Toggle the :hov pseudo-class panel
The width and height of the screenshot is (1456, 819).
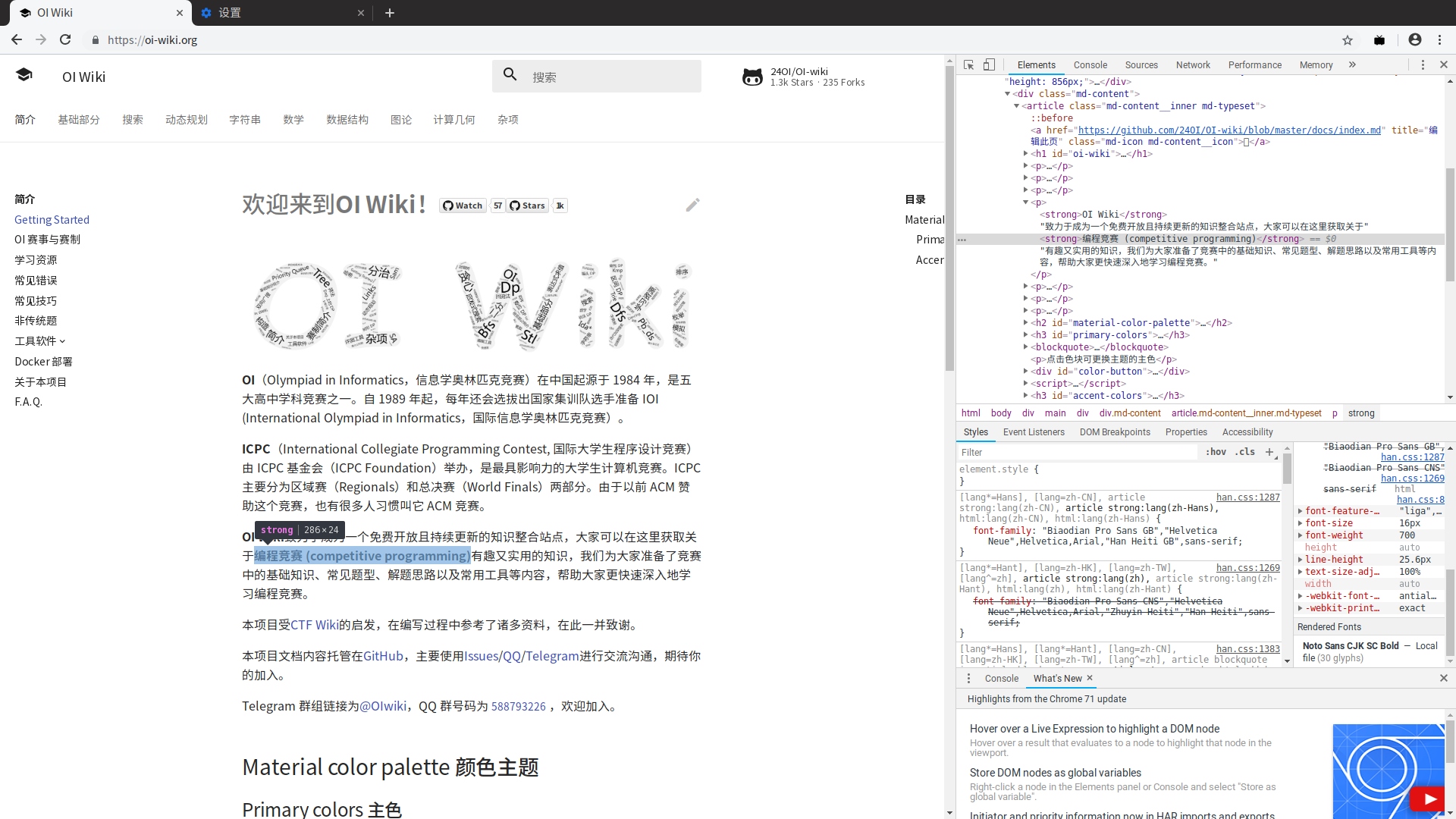pos(1215,452)
